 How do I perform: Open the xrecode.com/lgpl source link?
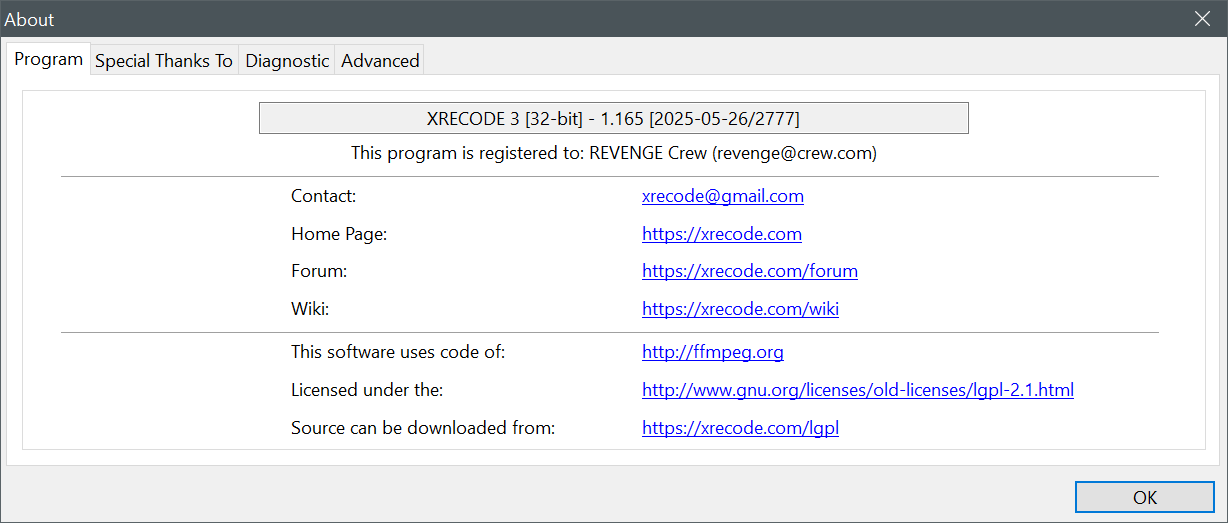[740, 428]
